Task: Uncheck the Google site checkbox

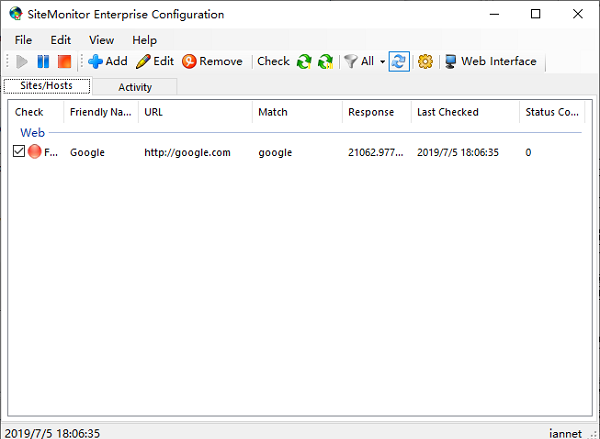Action: tap(19, 152)
